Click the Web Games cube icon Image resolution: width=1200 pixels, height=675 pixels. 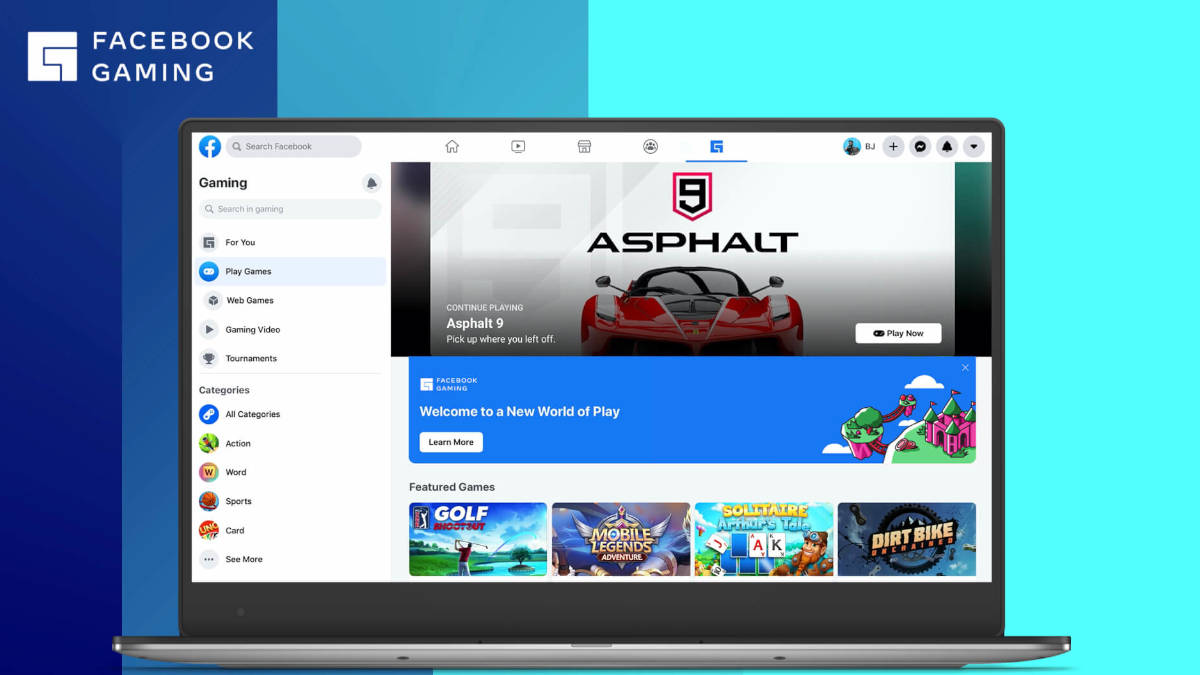(213, 300)
